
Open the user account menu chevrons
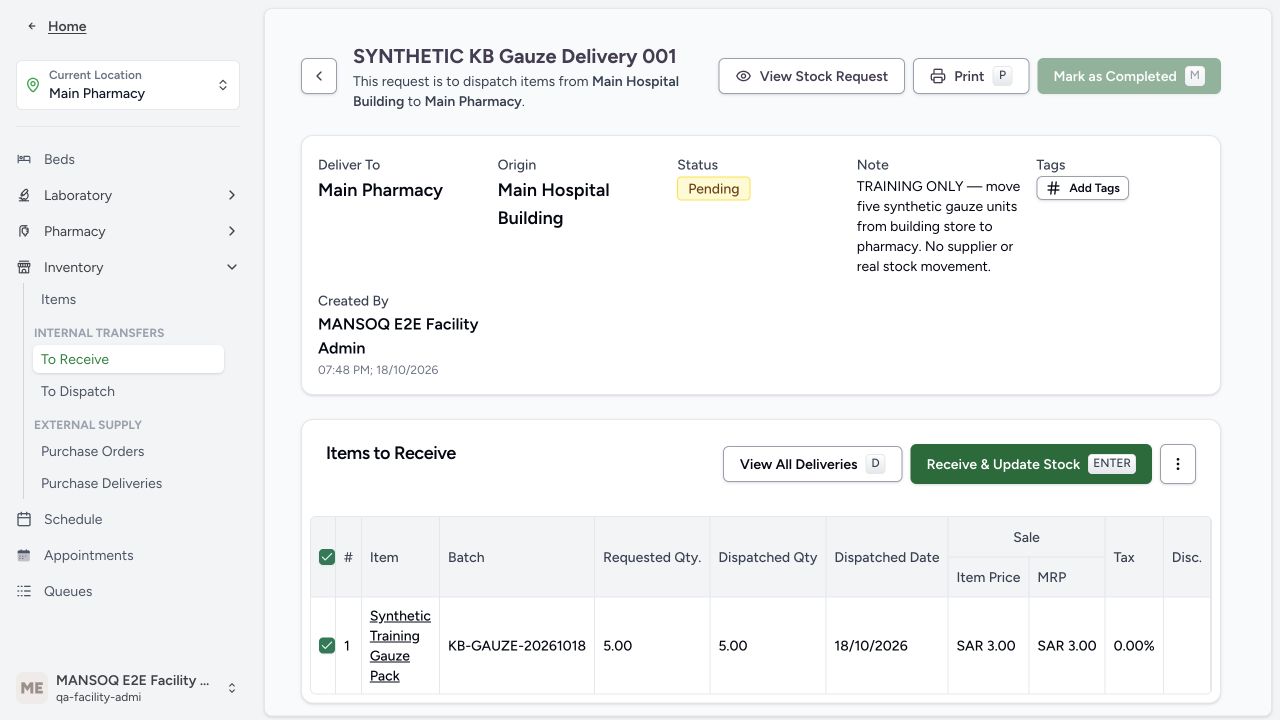pyautogui.click(x=232, y=688)
